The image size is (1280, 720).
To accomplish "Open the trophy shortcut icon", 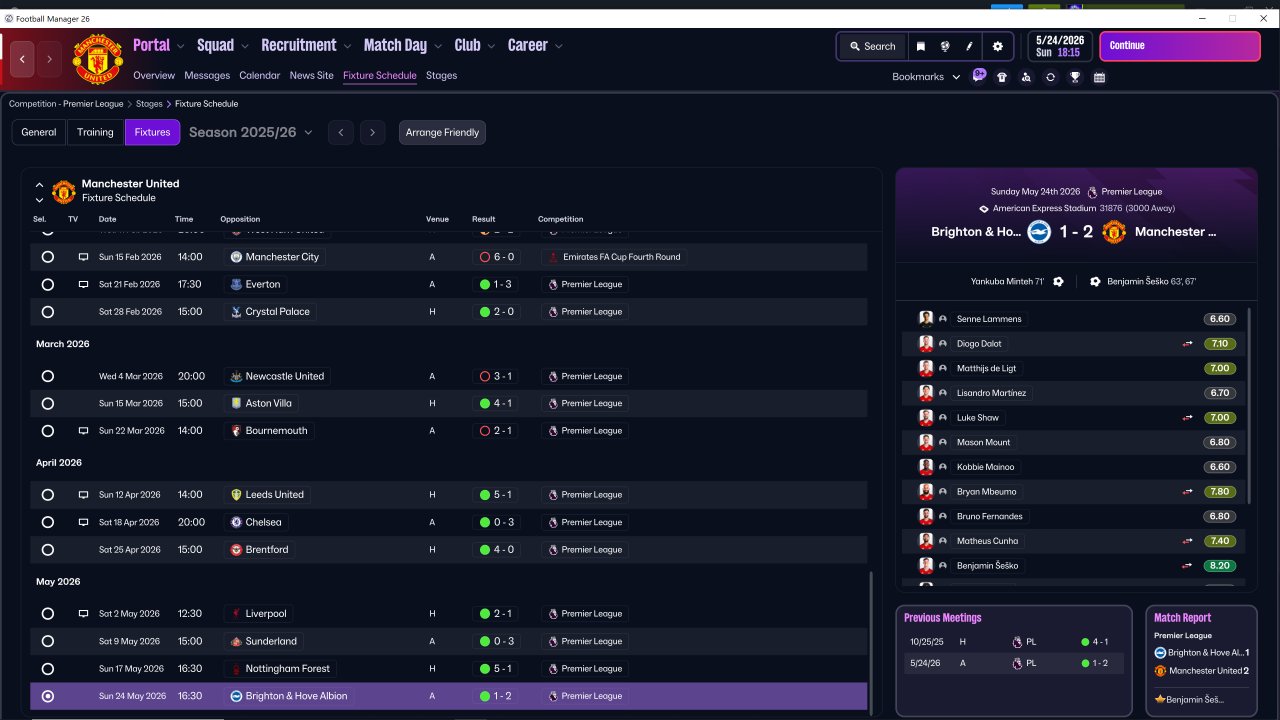I will point(1075,77).
